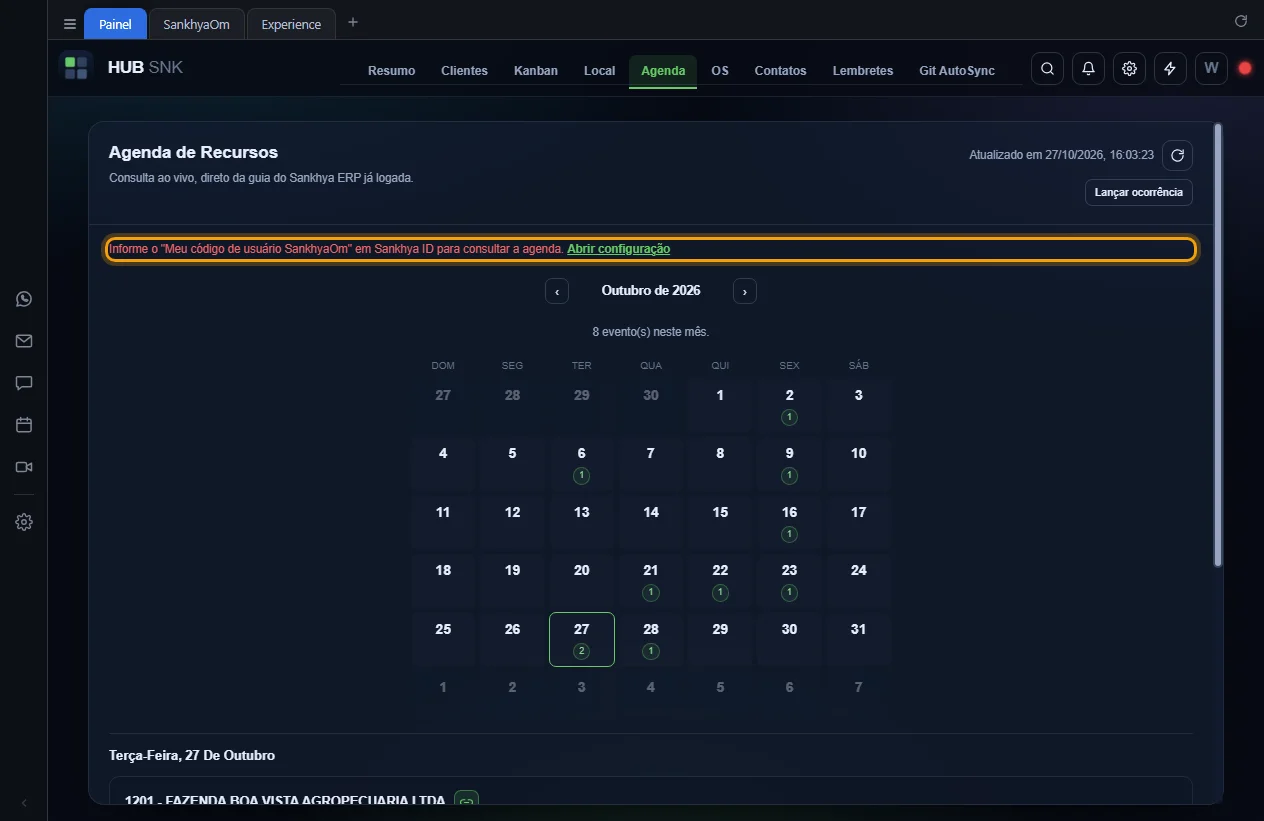Open sidebar settings gear icon
Image resolution: width=1264 pixels, height=821 pixels.
24,522
